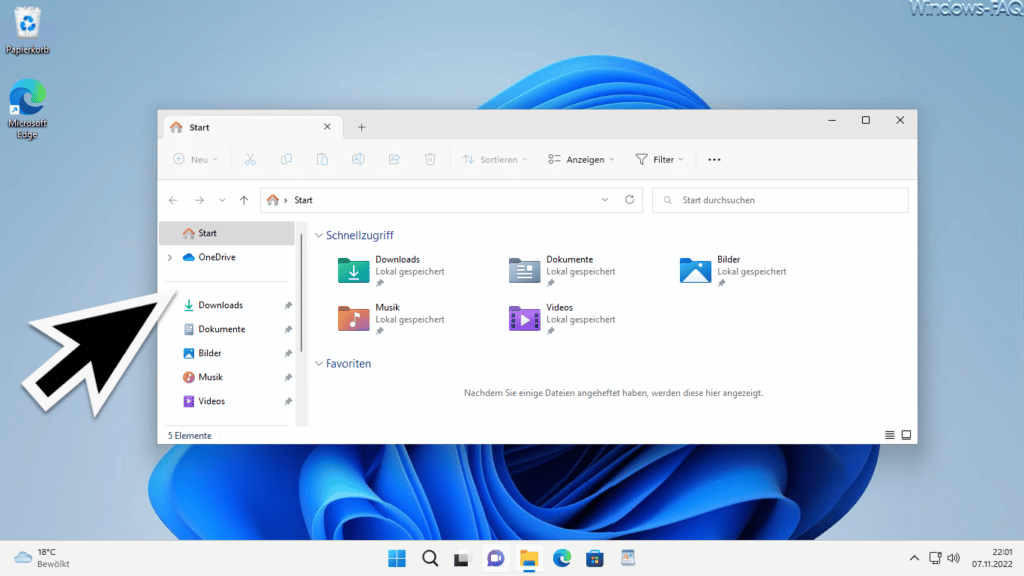Click the navigation pane scrollbar
This screenshot has width=1024, height=576.
pos(301,293)
